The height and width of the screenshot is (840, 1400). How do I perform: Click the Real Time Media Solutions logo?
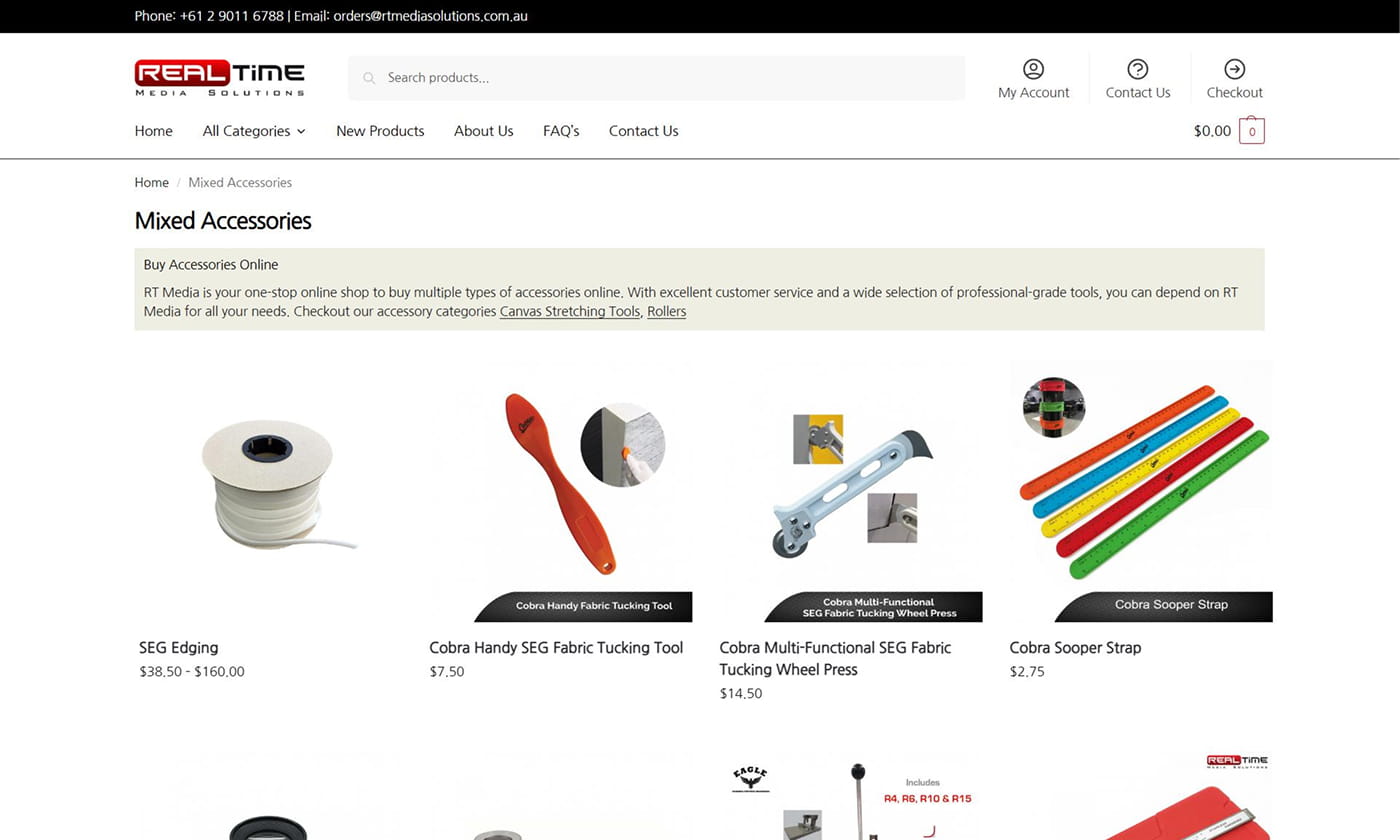220,78
